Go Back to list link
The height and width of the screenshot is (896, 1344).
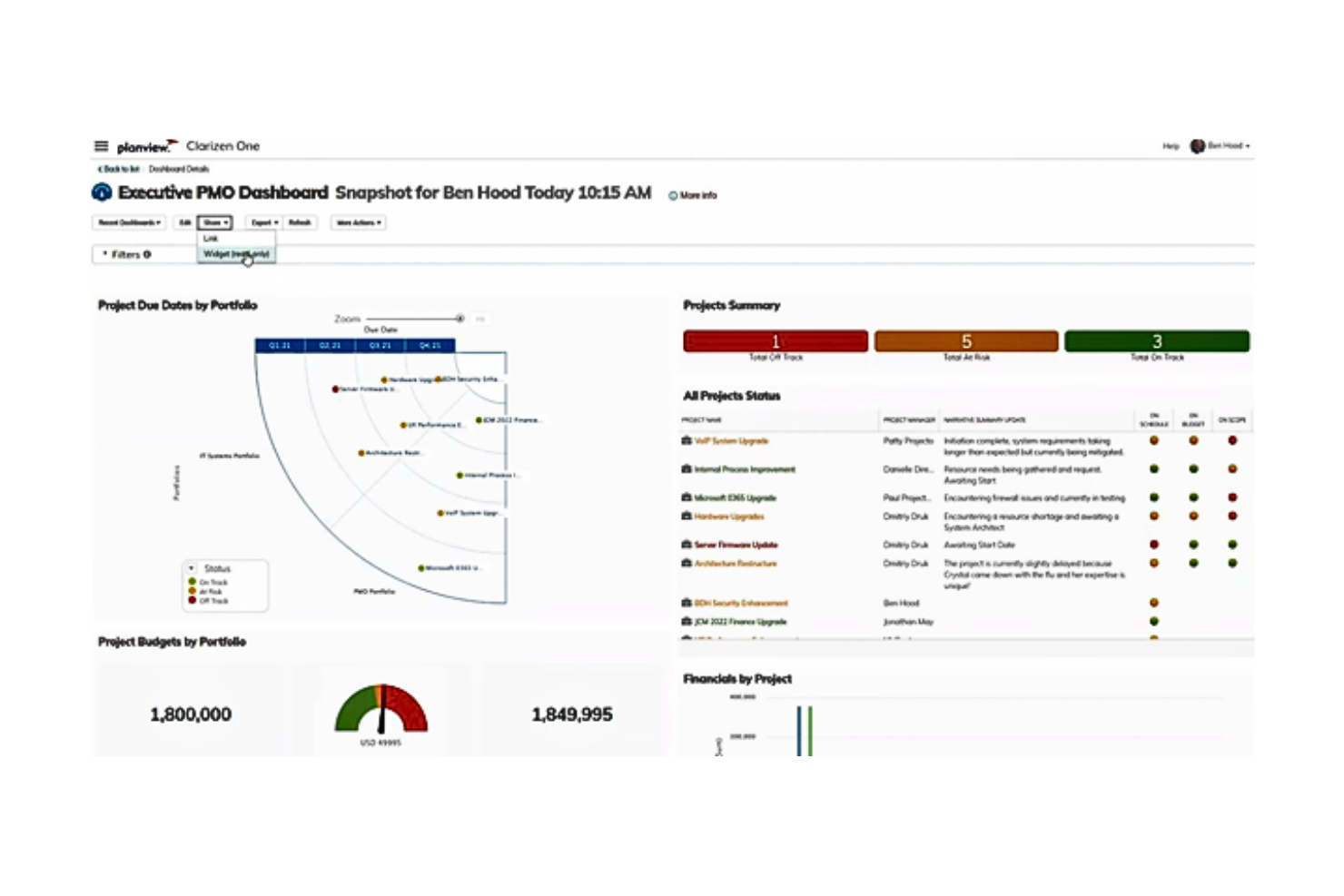click(119, 169)
